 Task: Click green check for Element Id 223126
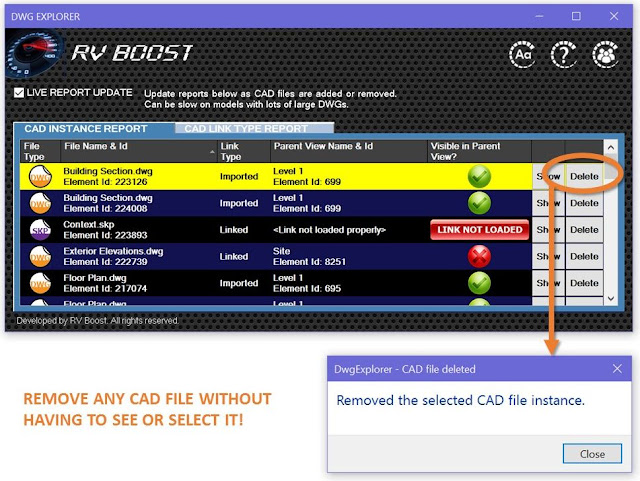pyautogui.click(x=479, y=176)
